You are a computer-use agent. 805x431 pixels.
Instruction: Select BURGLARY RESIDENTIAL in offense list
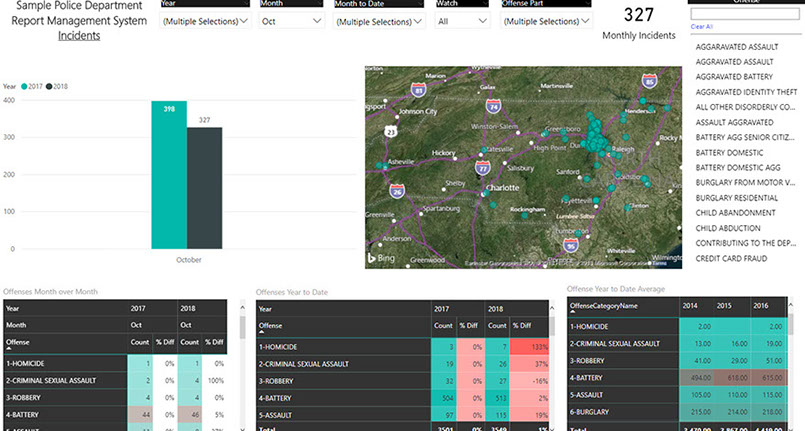pyautogui.click(x=735, y=198)
